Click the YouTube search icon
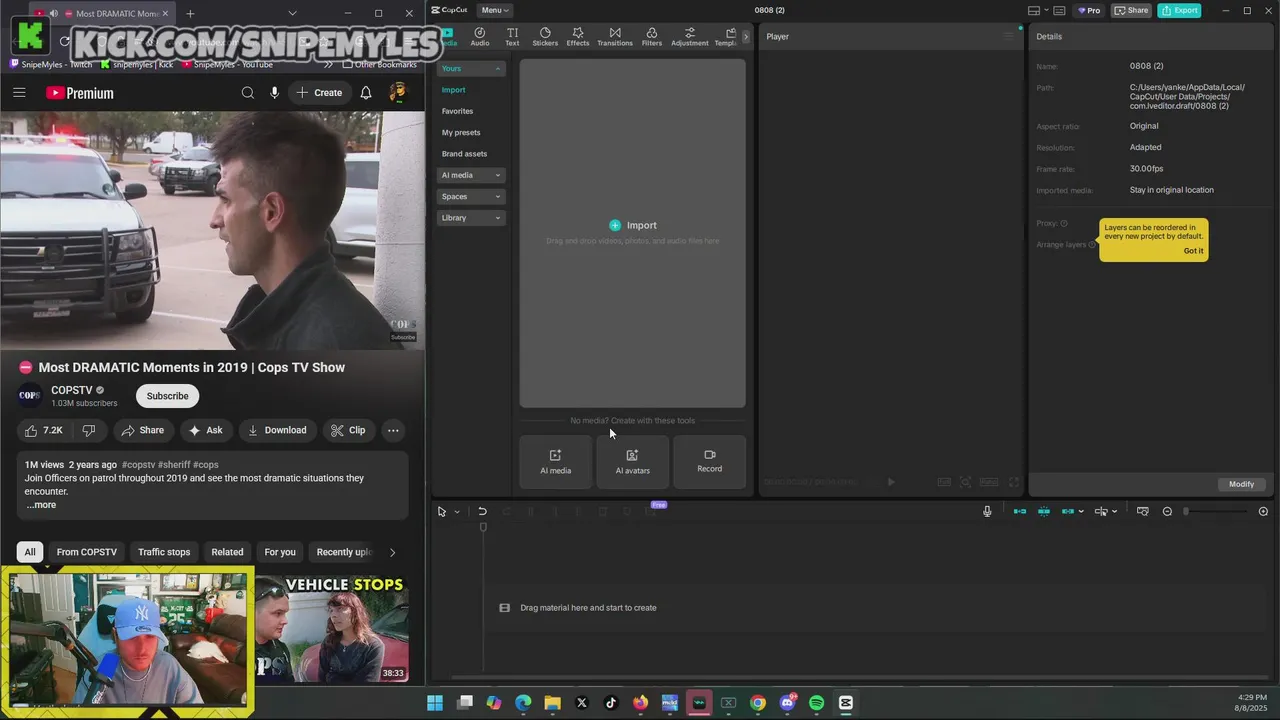The image size is (1280, 720). click(x=248, y=93)
